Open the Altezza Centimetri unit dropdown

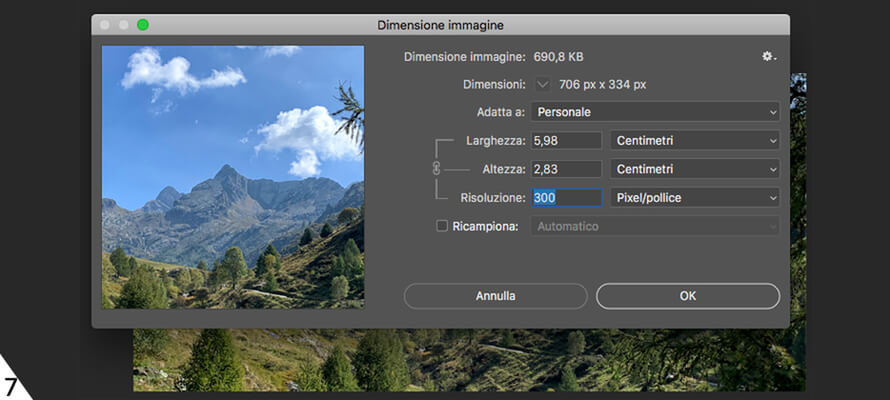click(695, 169)
